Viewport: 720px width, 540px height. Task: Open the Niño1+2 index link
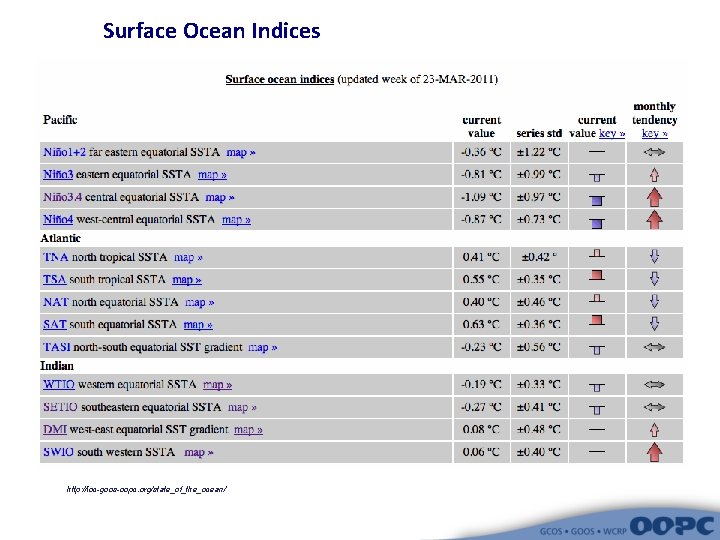(64, 152)
